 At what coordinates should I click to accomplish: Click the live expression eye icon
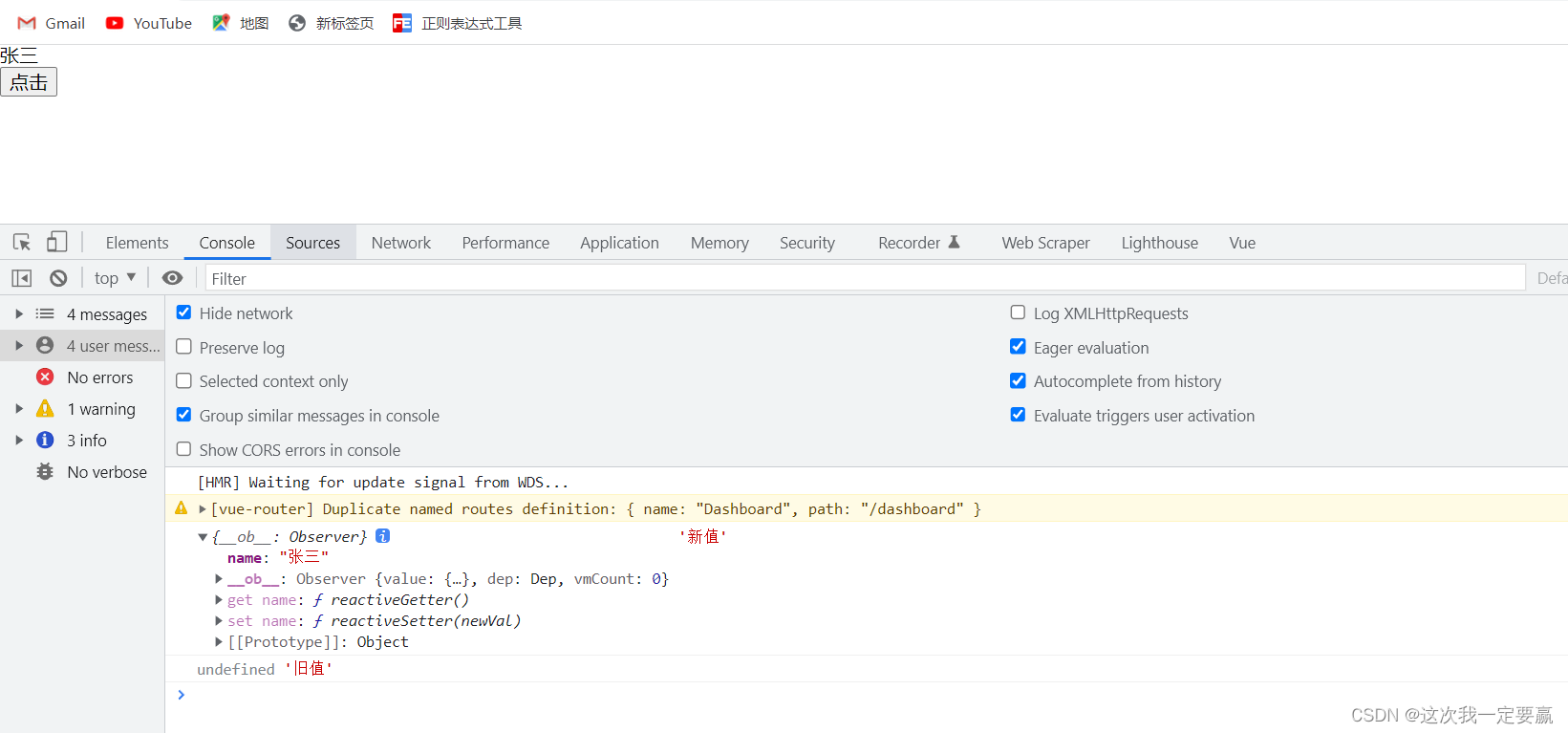point(172,278)
